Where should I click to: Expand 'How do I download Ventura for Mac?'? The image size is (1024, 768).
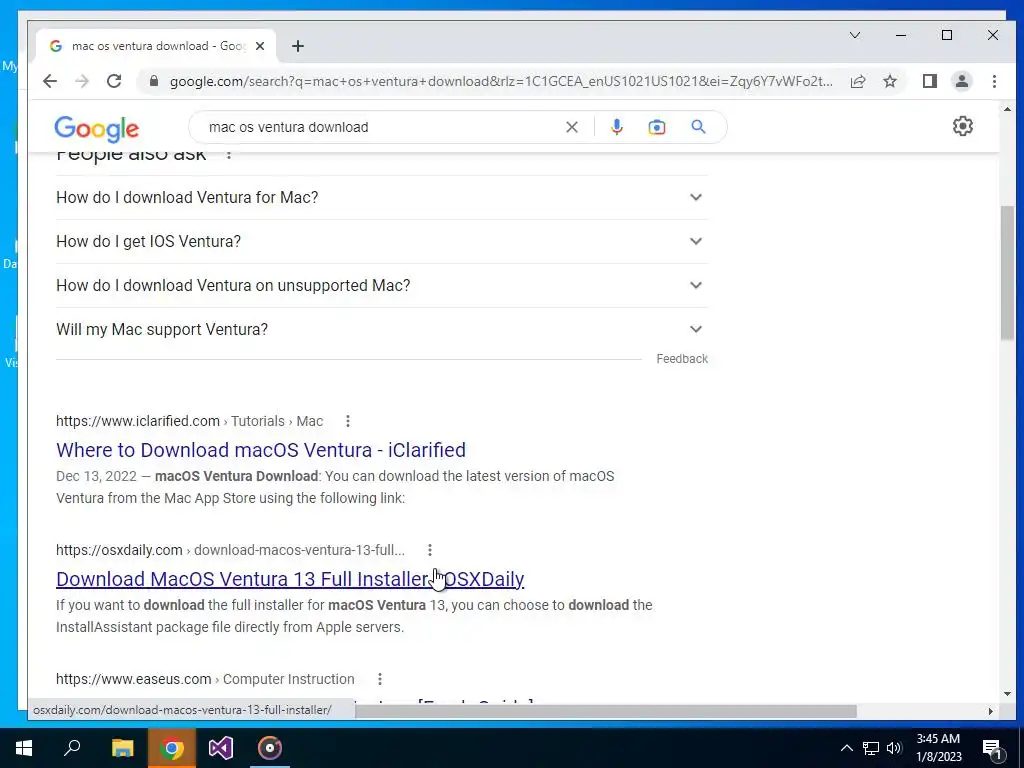point(382,197)
